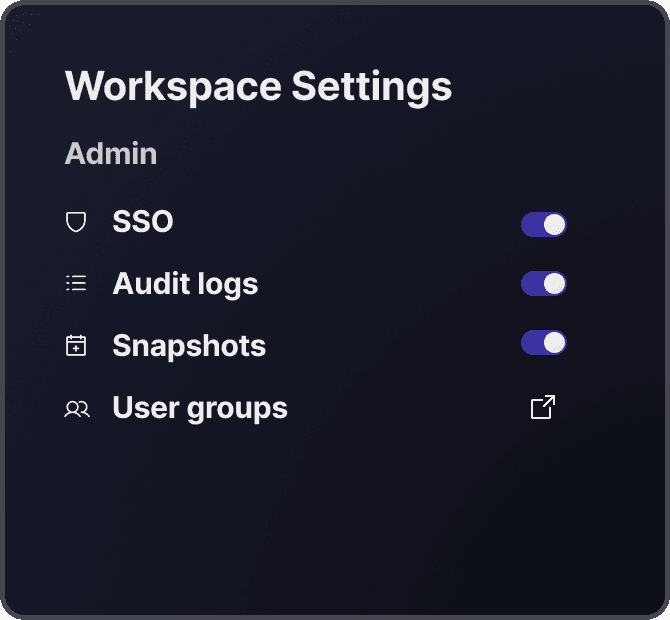Click the list icon next to Audit logs

(76, 283)
